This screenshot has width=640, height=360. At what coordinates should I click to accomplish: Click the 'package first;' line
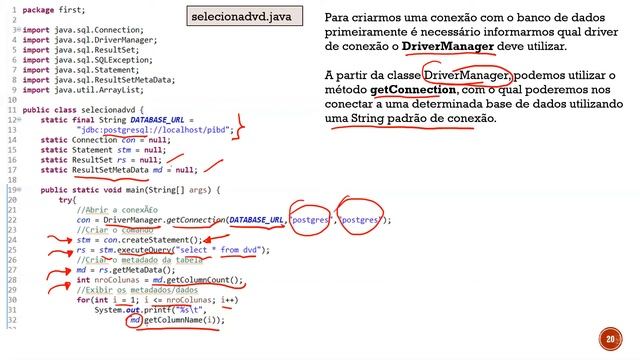click(x=54, y=10)
